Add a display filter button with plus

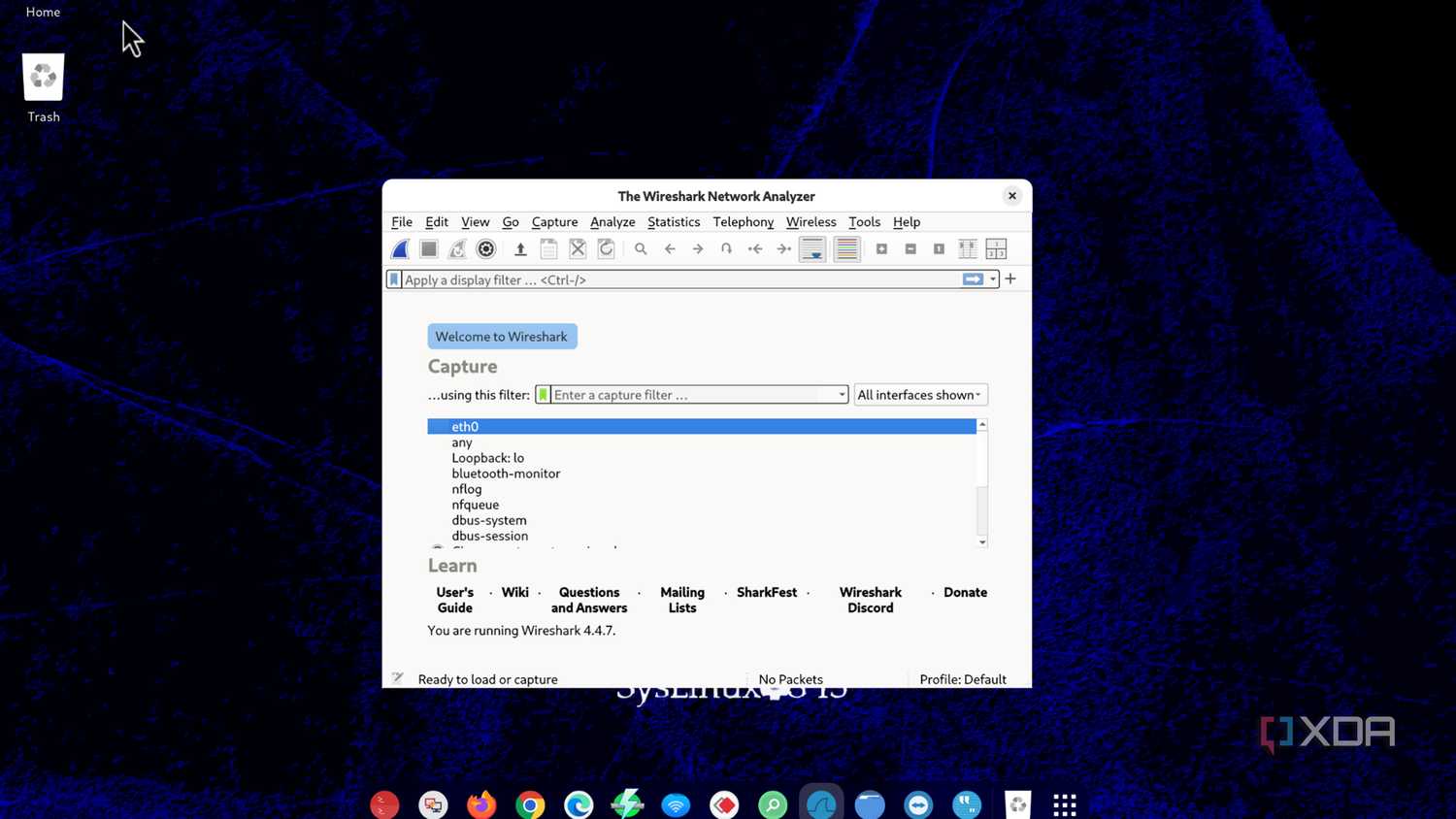1010,279
